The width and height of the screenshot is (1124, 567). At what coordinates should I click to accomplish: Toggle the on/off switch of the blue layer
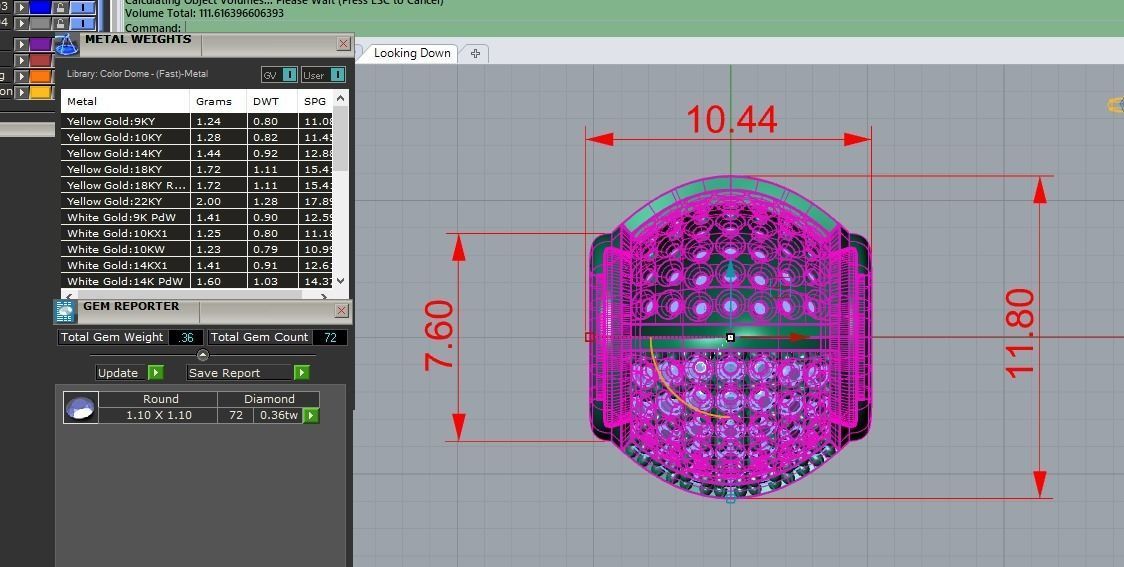pyautogui.click(x=82, y=7)
